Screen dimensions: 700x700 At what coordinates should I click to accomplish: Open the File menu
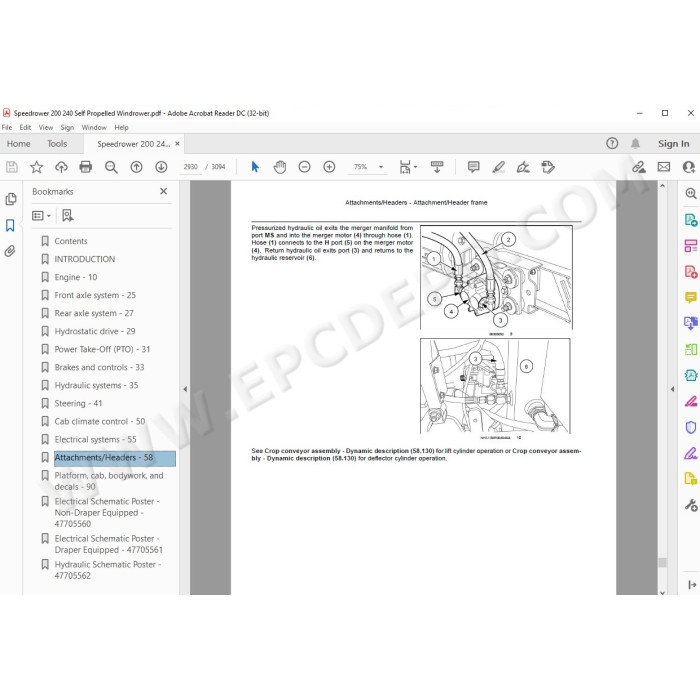(x=7, y=127)
